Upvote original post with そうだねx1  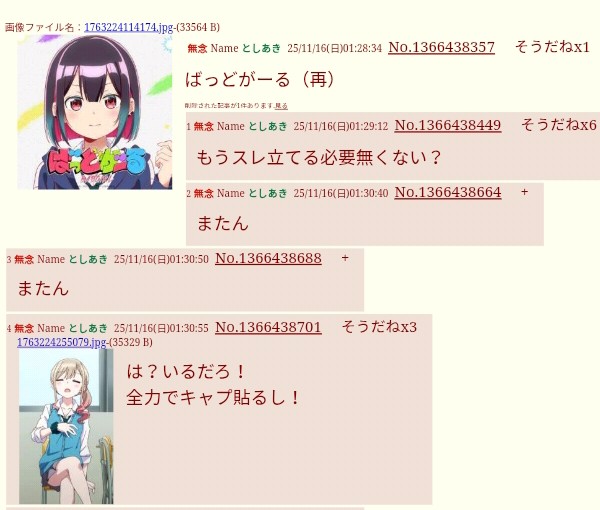552,47
